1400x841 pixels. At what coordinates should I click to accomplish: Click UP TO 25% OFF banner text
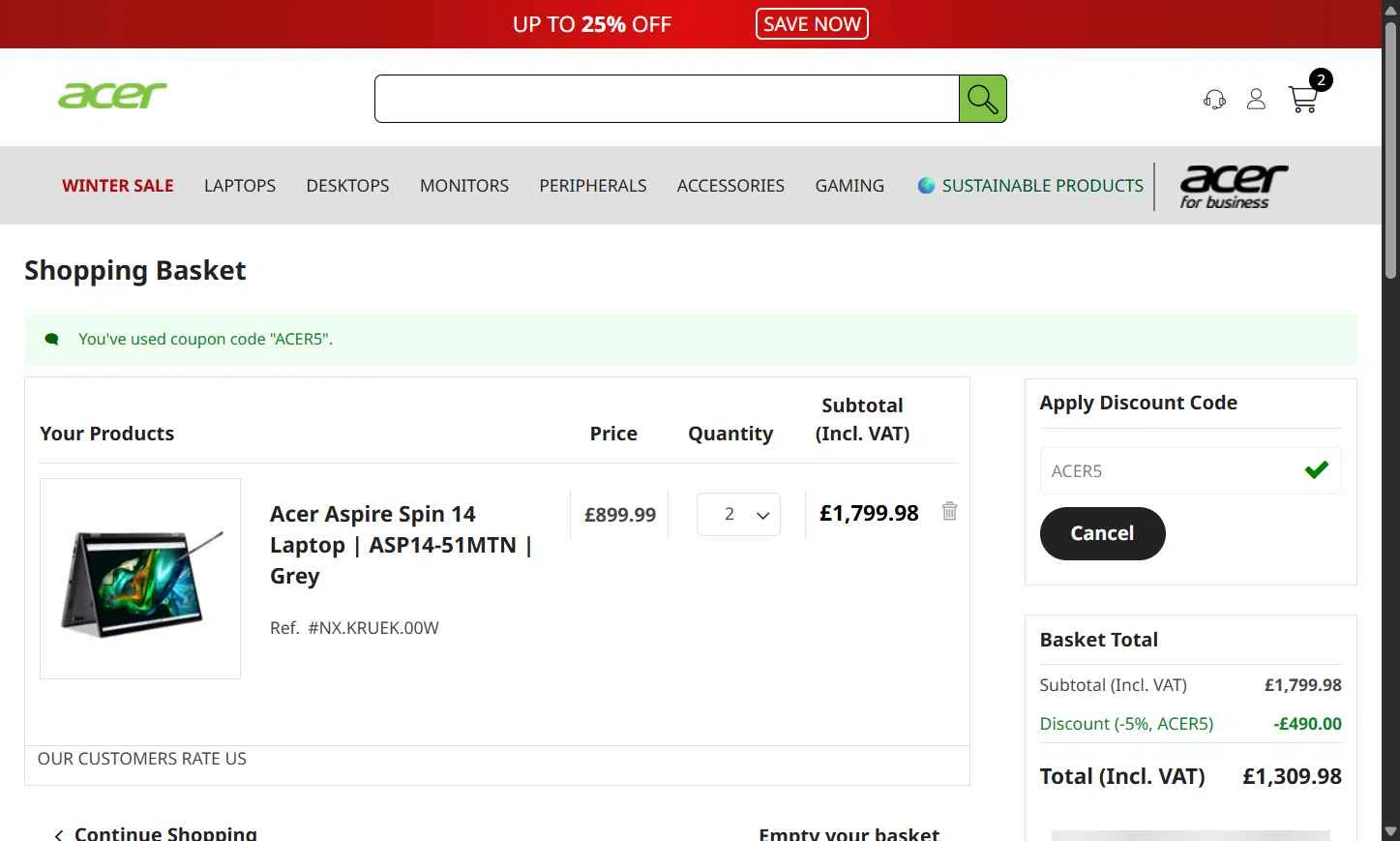pos(592,24)
